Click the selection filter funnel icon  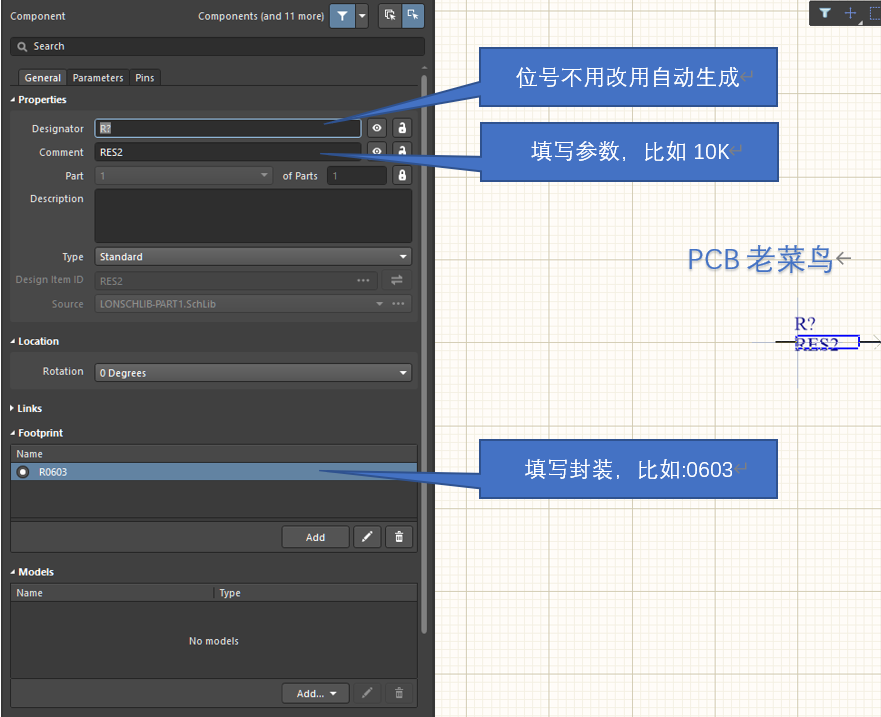[x=342, y=16]
